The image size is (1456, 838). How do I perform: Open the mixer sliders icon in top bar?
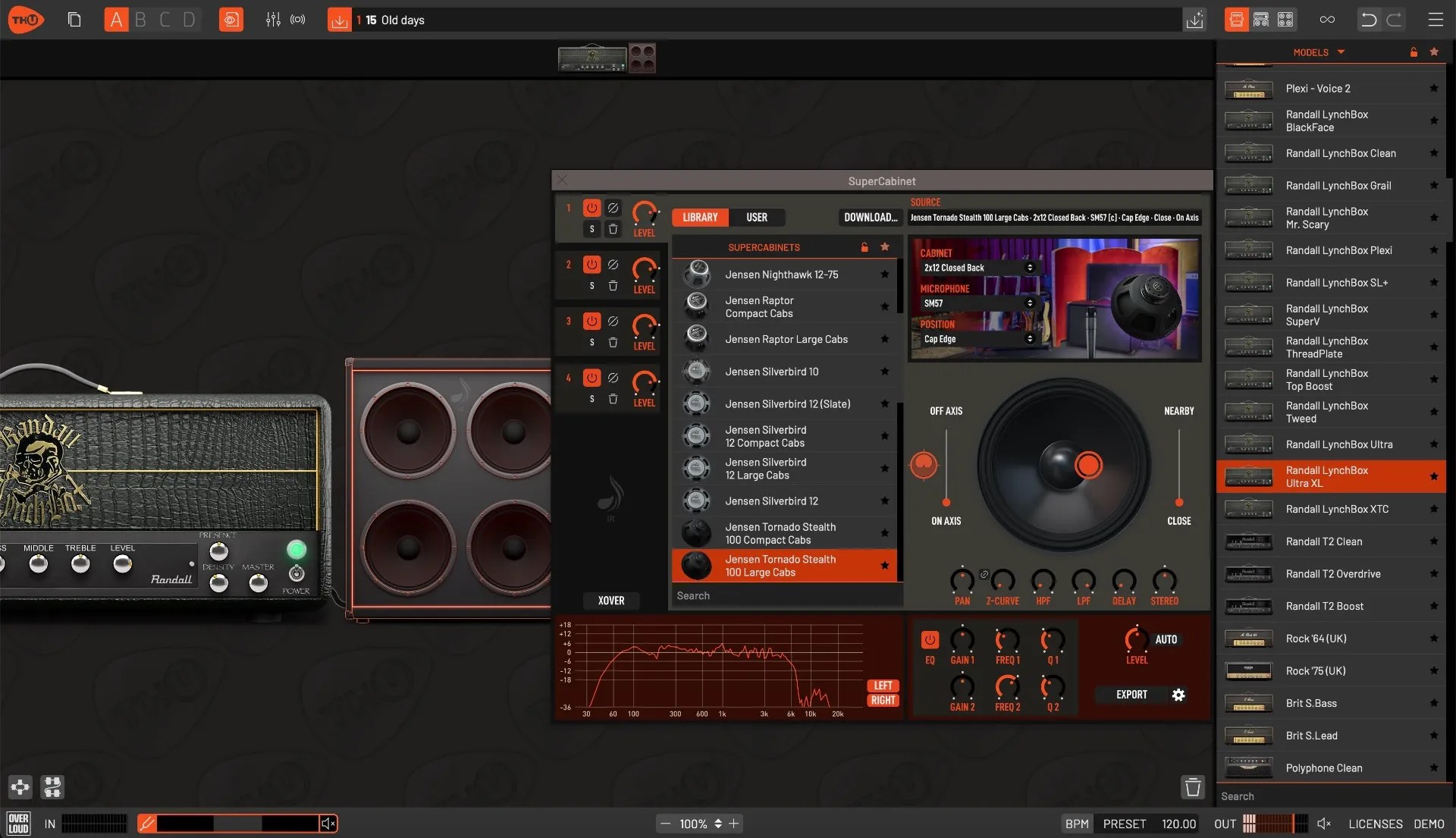(273, 20)
